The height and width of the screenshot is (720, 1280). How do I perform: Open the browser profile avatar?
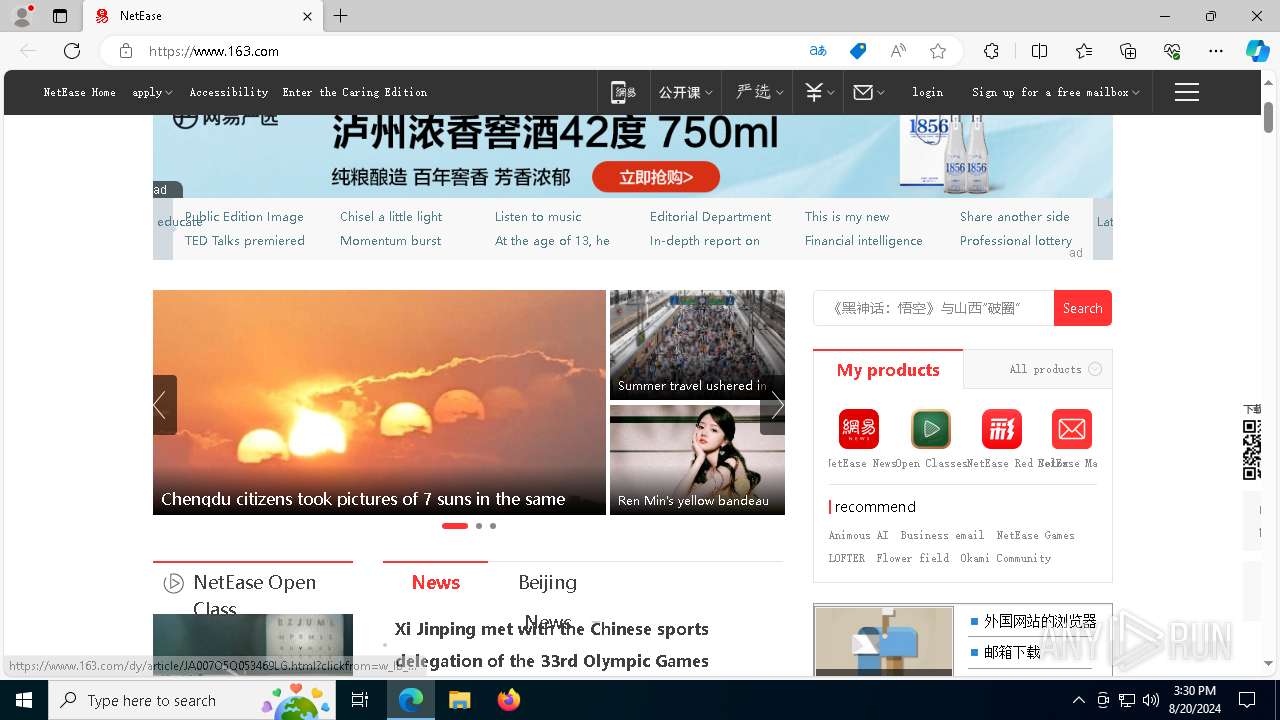pyautogui.click(x=21, y=16)
